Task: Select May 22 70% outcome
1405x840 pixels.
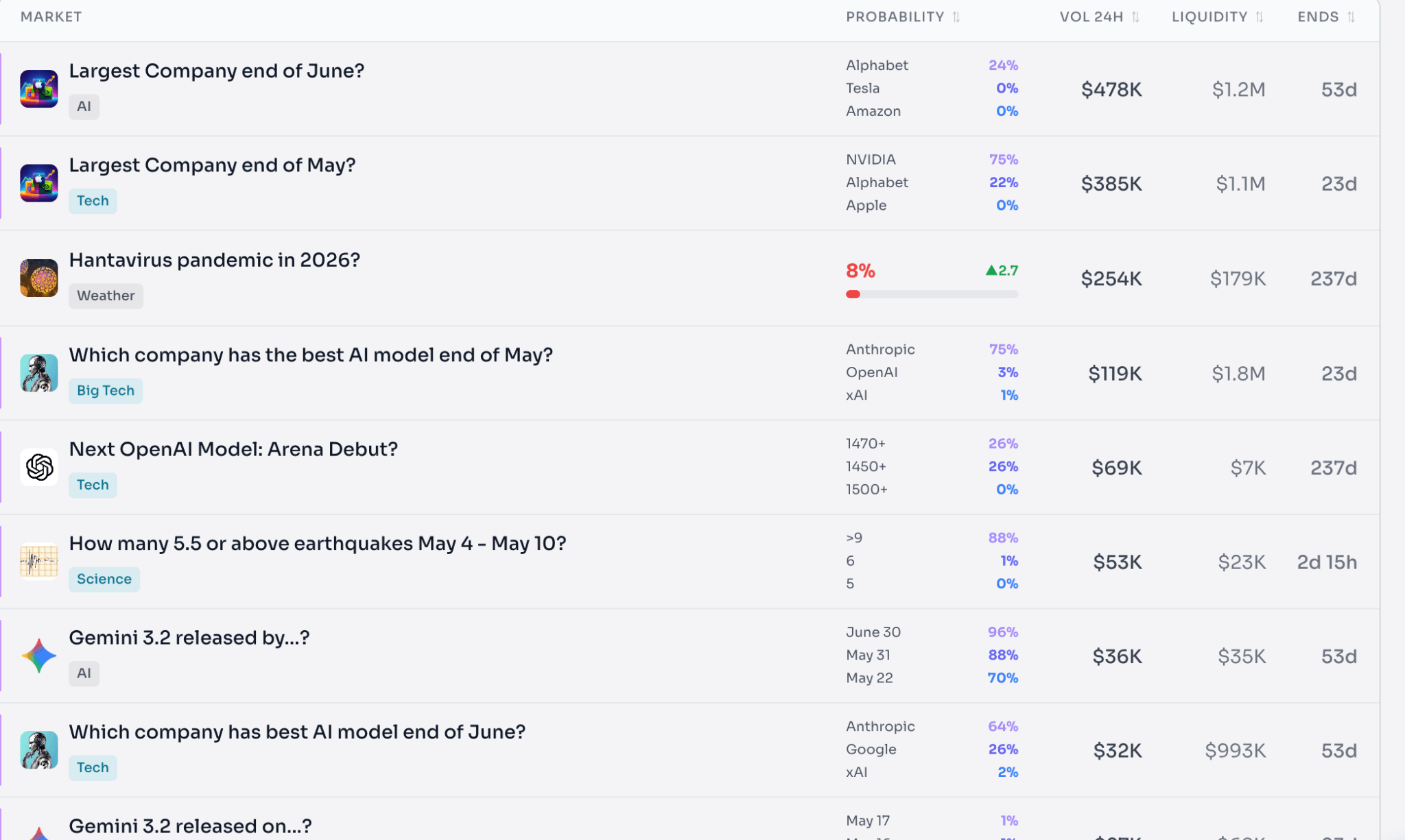Action: [x=932, y=678]
